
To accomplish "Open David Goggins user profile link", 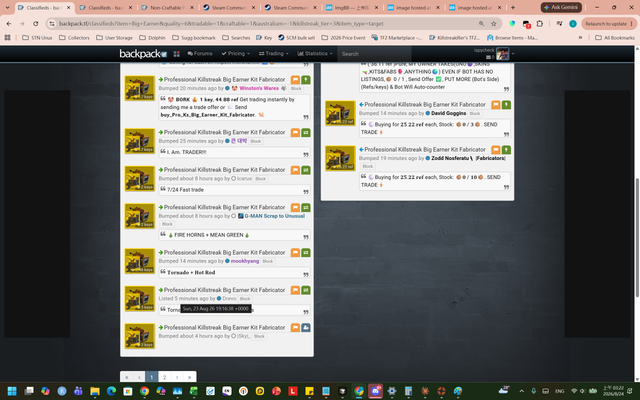I will [x=448, y=113].
